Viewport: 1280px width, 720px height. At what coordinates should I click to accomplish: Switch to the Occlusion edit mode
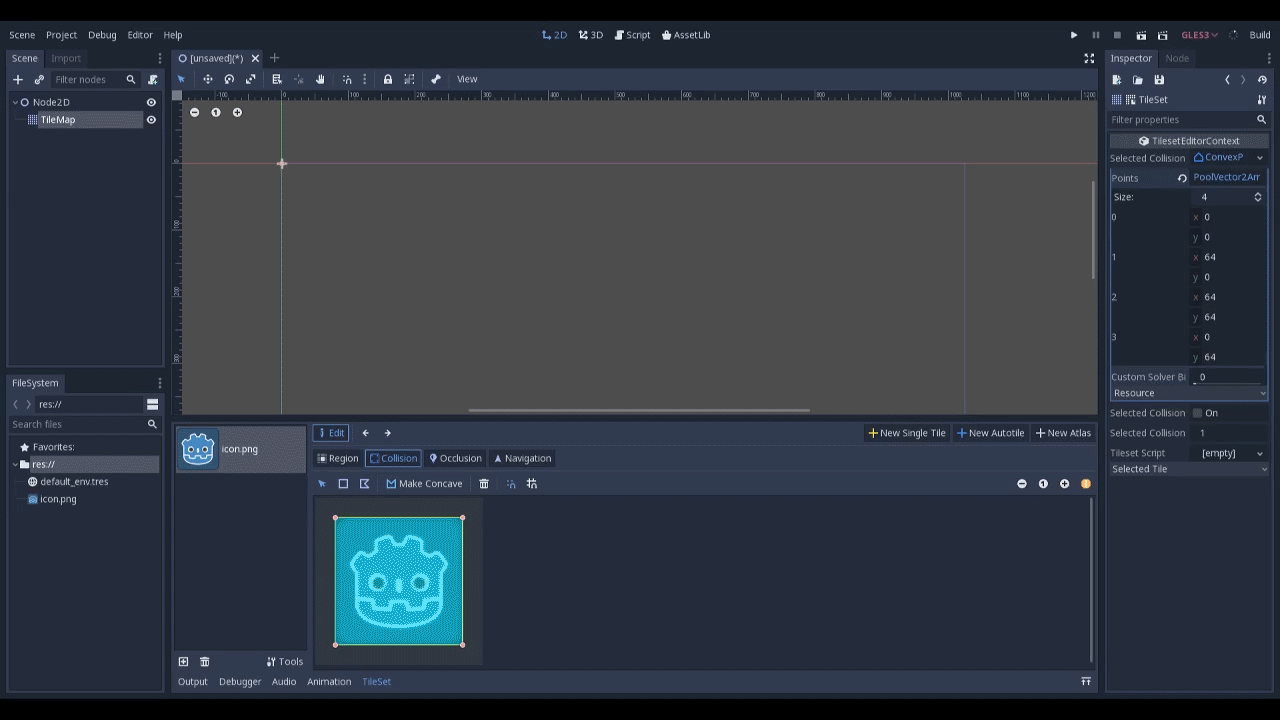pos(455,458)
